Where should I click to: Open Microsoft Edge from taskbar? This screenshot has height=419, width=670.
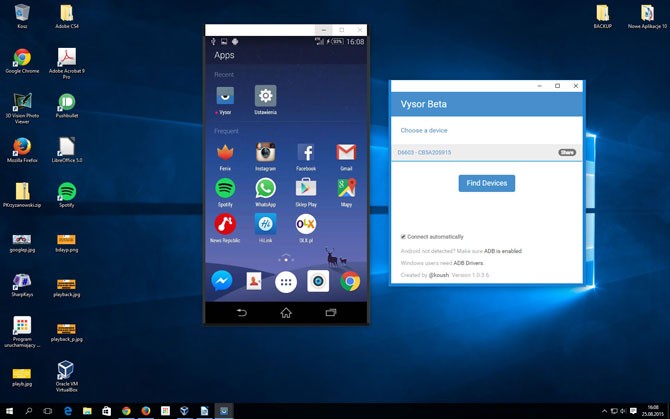point(68,411)
